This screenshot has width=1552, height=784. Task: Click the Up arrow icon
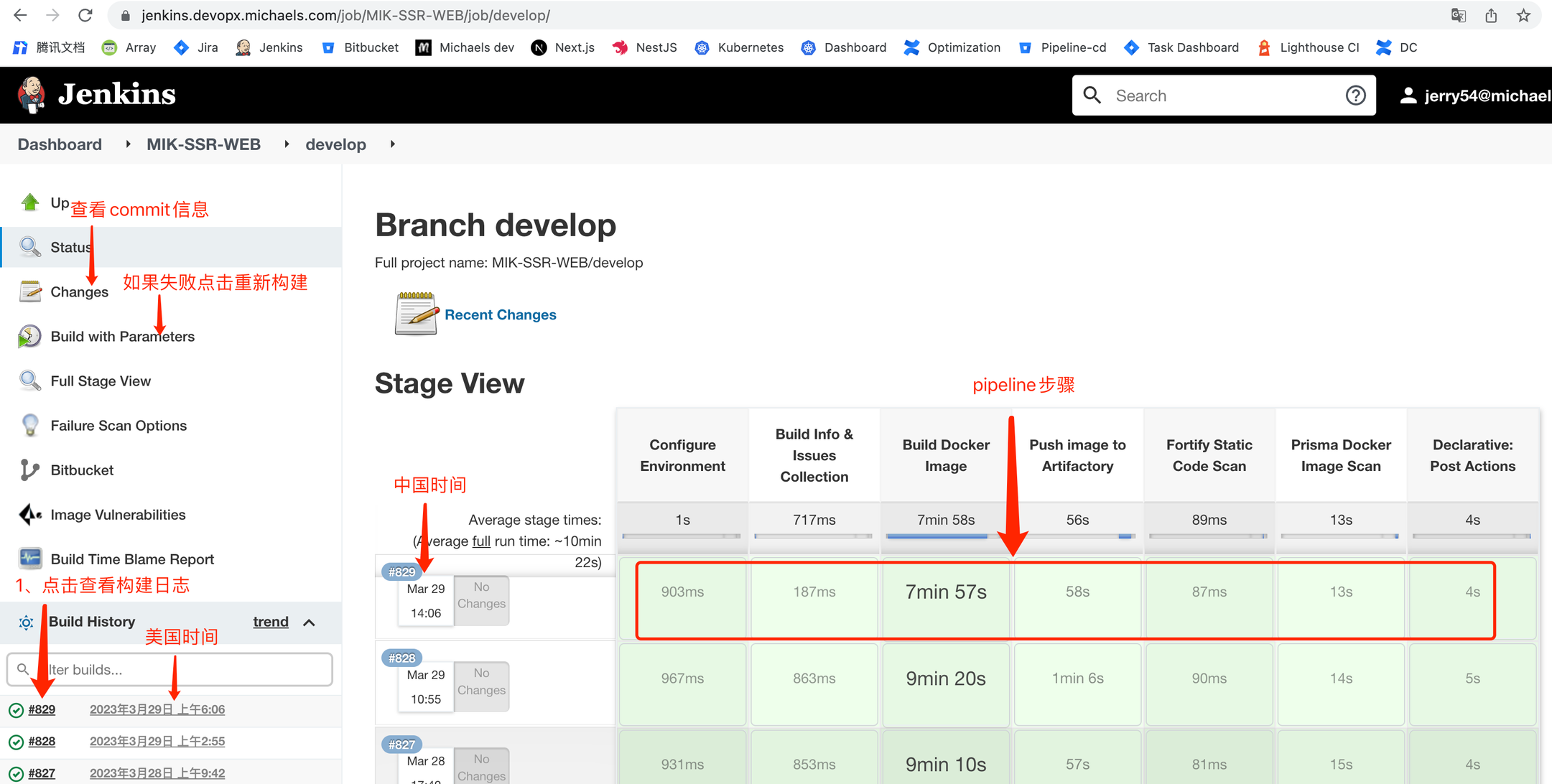(x=30, y=203)
